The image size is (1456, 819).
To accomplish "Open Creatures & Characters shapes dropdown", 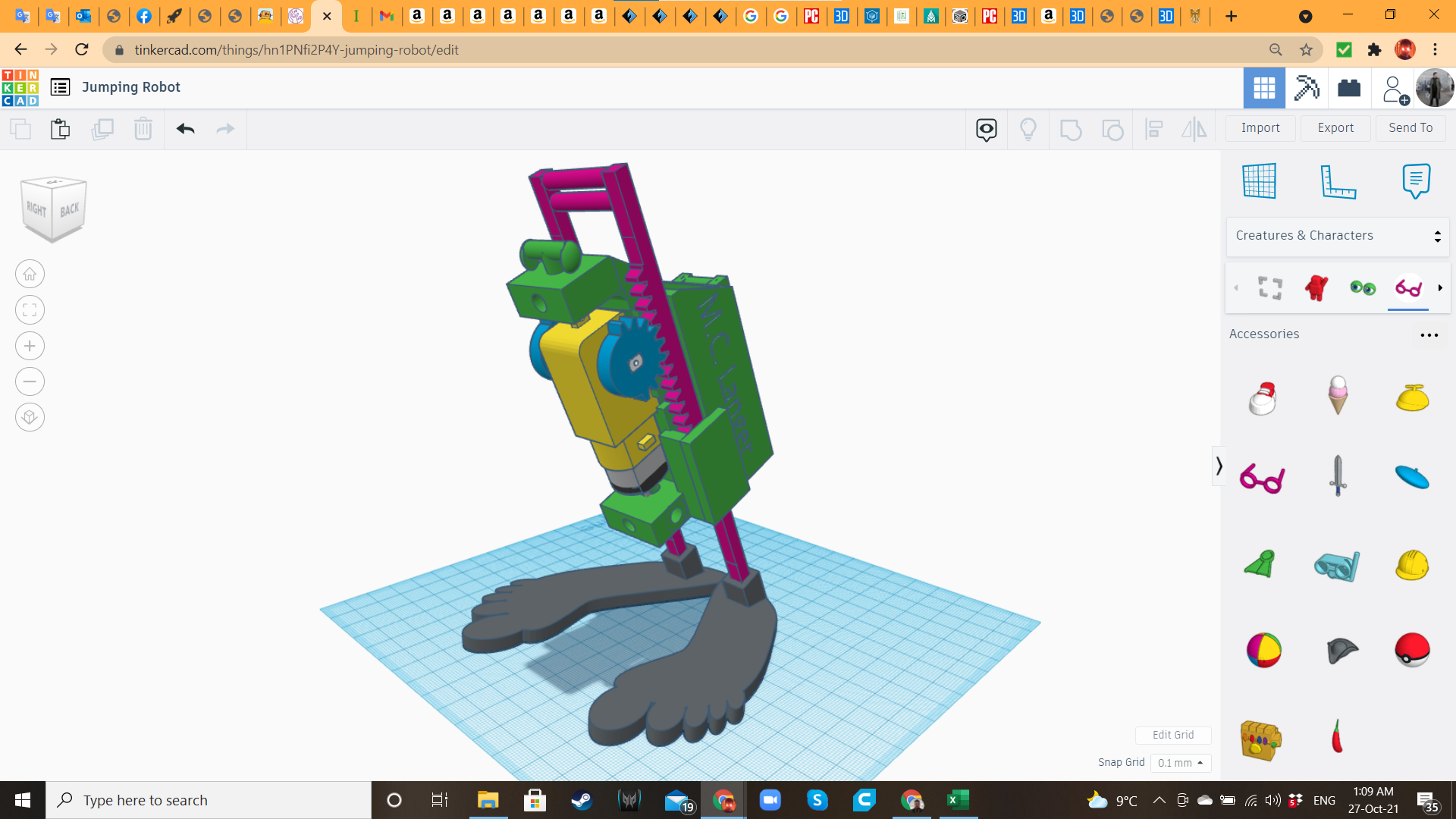I will (1338, 236).
